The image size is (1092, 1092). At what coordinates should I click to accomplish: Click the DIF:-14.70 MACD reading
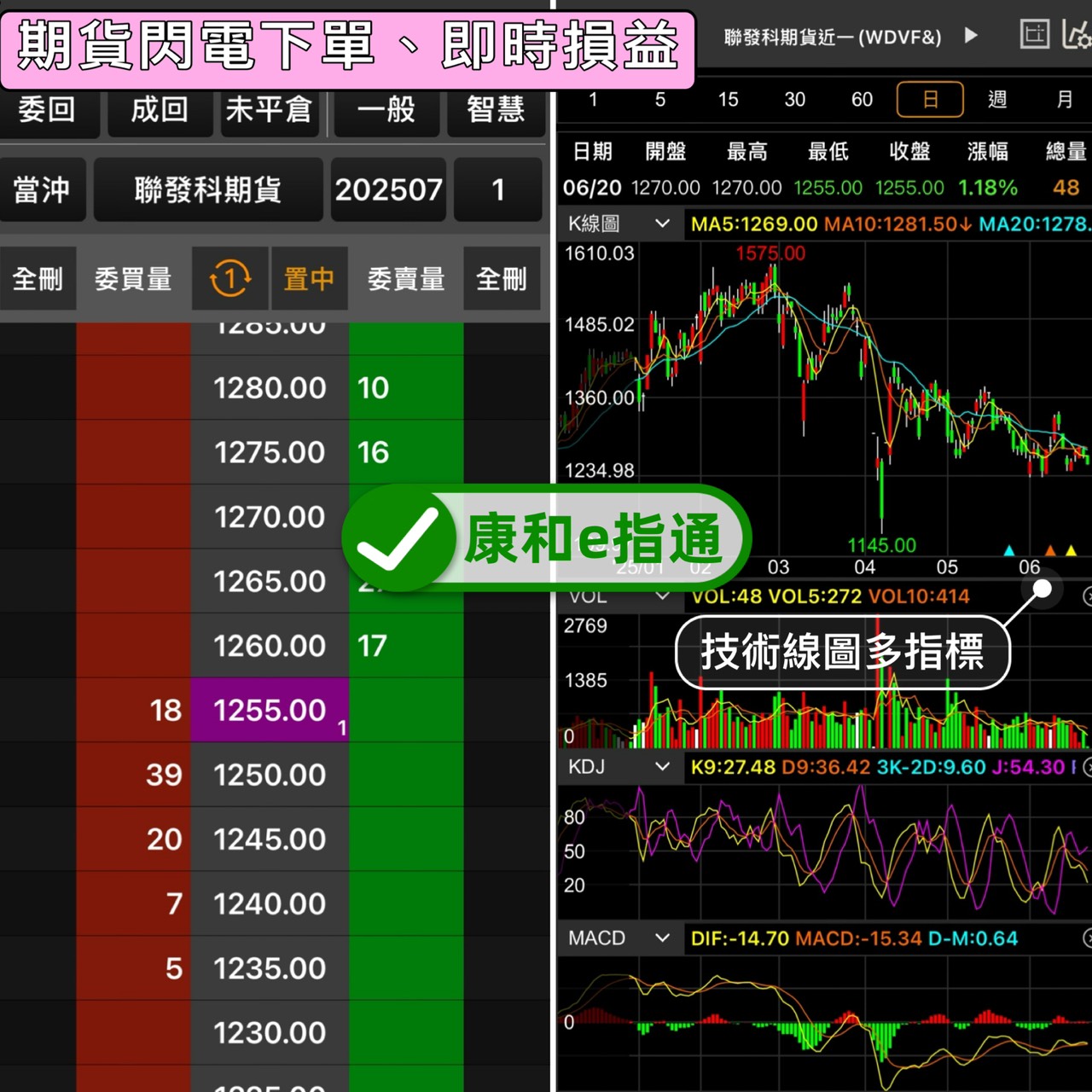[x=740, y=938]
